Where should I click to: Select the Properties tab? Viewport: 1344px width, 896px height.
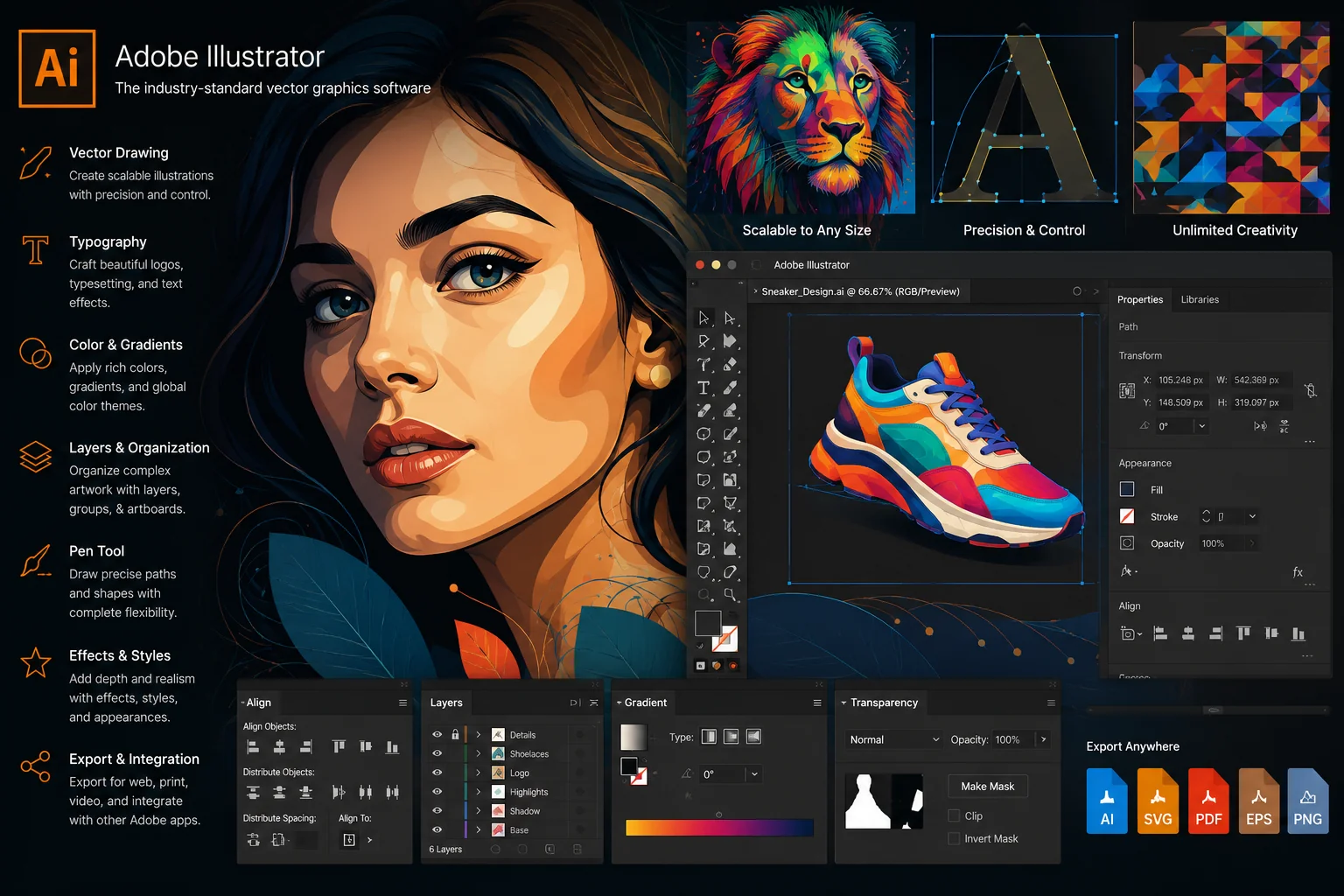point(1140,299)
